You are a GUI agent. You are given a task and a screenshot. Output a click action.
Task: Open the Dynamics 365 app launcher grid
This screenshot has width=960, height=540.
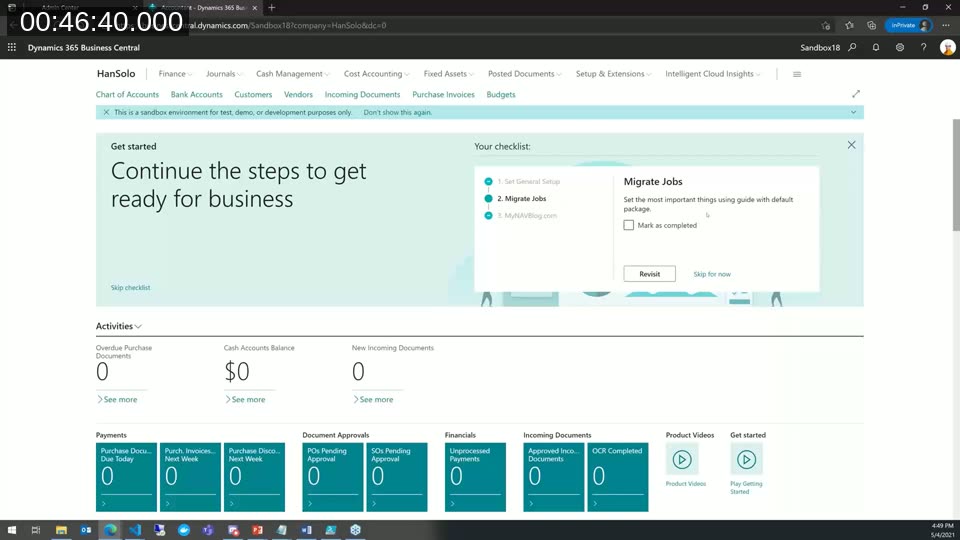coord(12,47)
